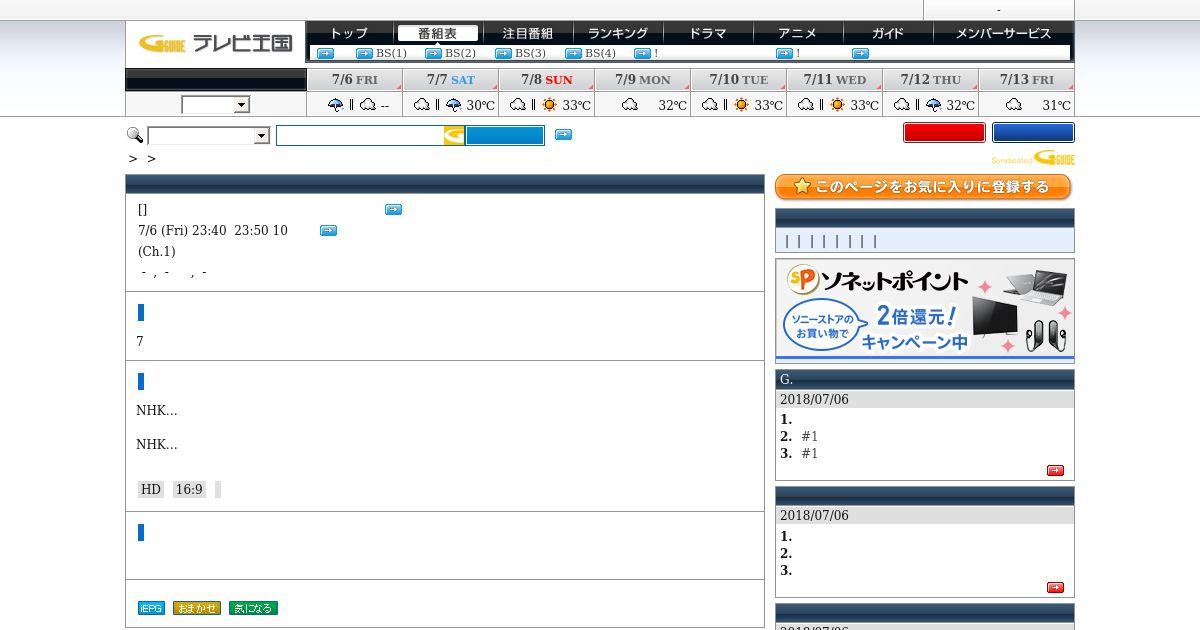Click the blue search button
This screenshot has width=1200, height=630.
(505, 135)
